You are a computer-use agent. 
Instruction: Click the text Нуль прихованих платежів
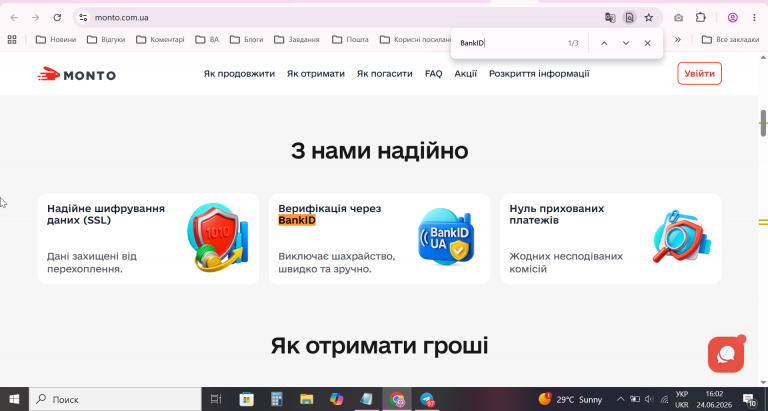click(x=557, y=214)
